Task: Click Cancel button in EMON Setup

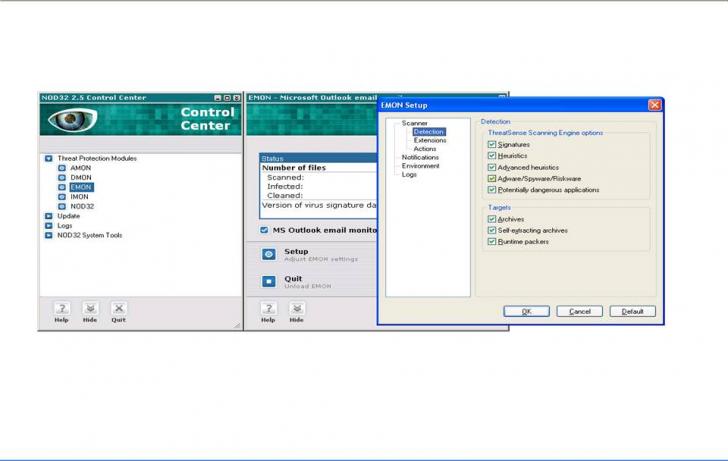Action: pyautogui.click(x=580, y=312)
